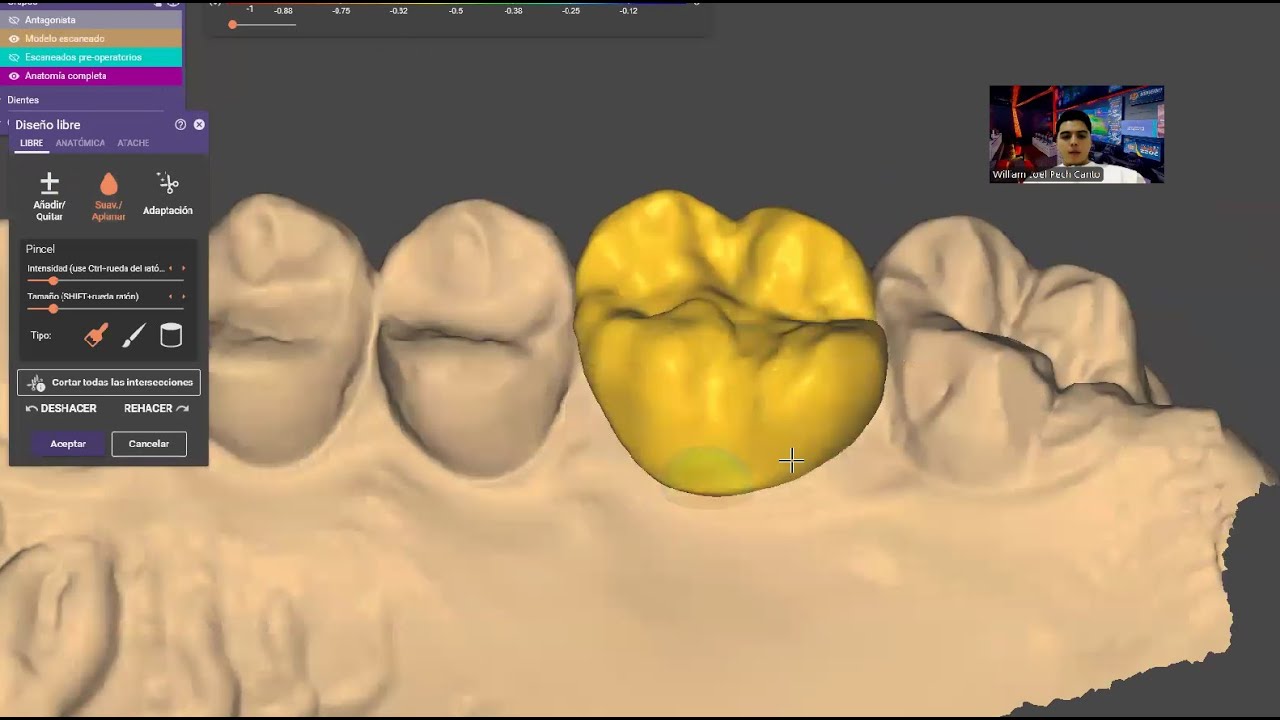Screen dimensions: 1280x720
Task: Decrease Tamaño with left arrow
Action: (170, 296)
